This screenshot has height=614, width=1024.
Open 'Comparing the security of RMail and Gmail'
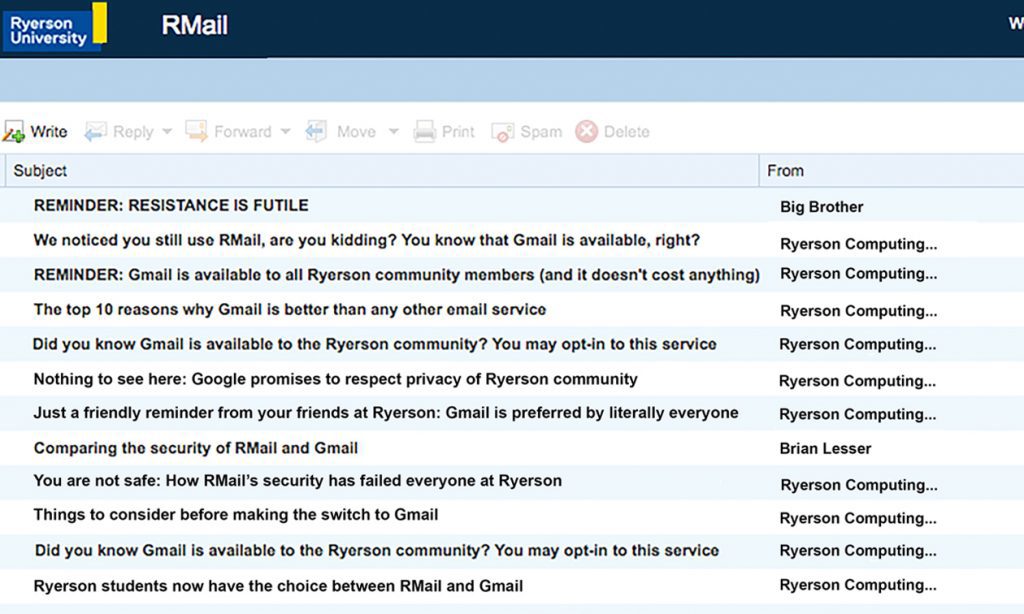click(x=196, y=448)
